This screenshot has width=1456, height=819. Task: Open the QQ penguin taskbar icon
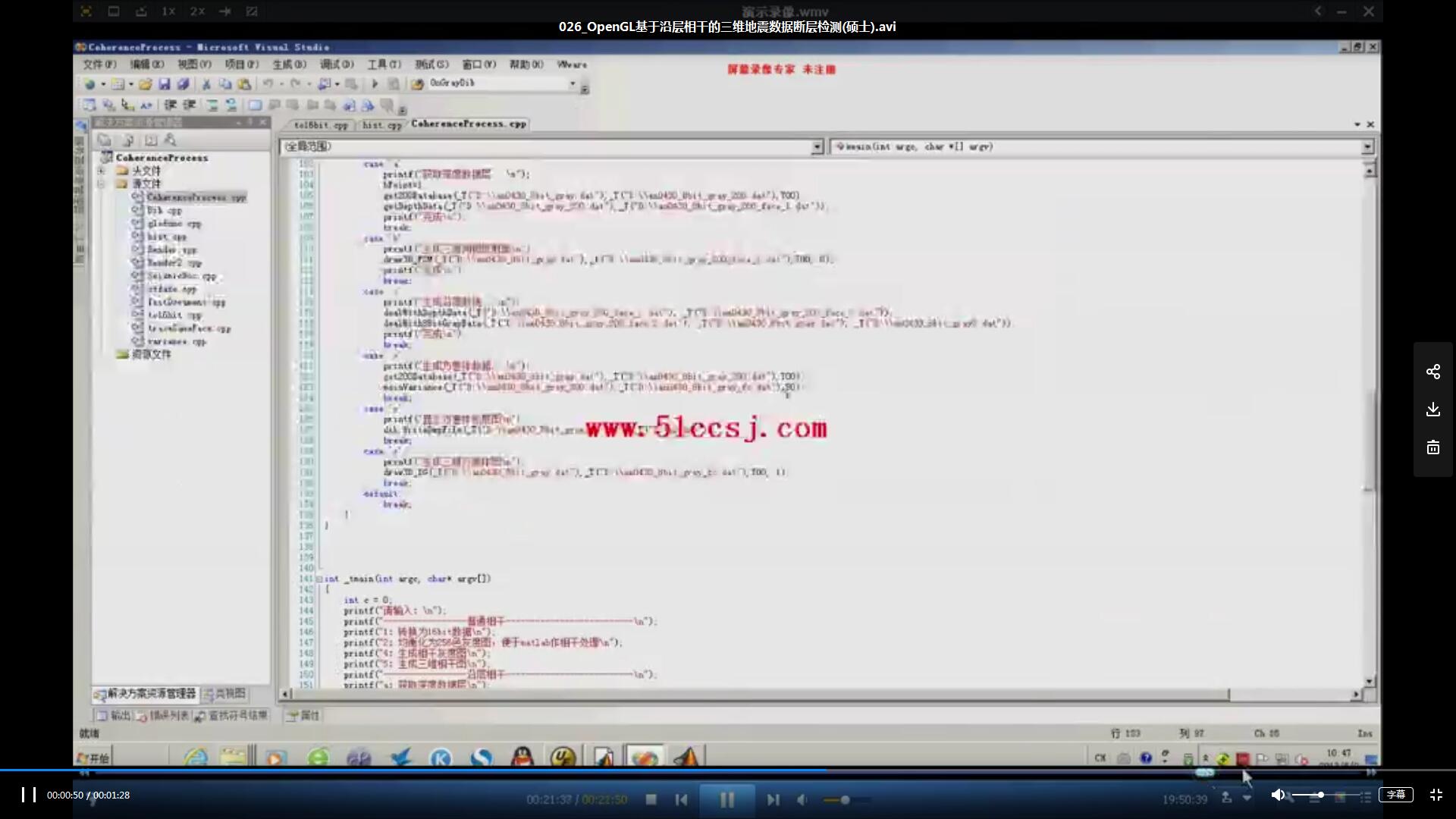click(x=522, y=757)
